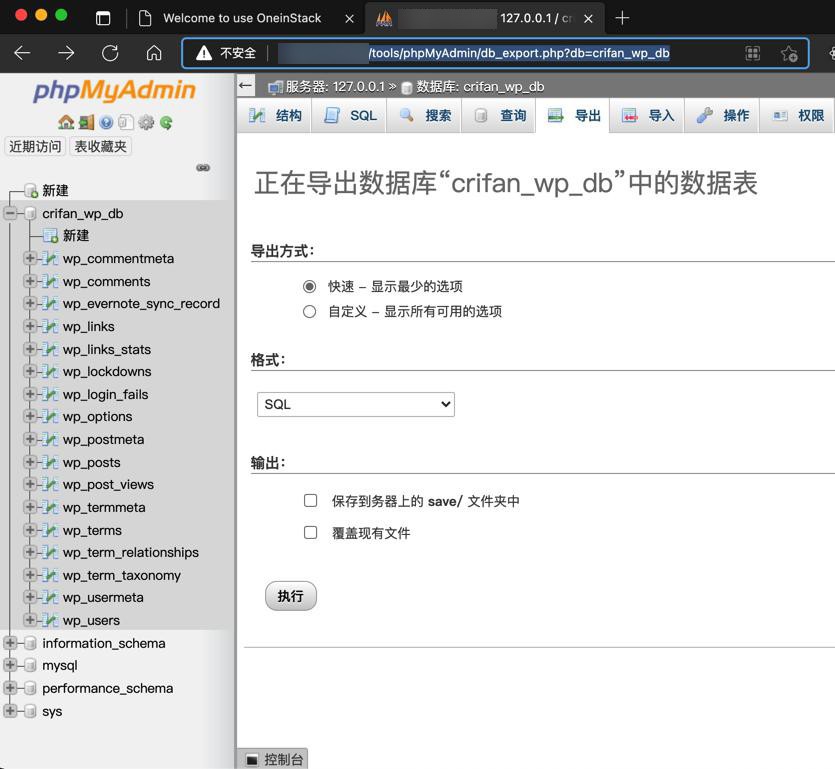The width and height of the screenshot is (835, 769).
Task: Open the 权限 tab
Action: click(x=798, y=116)
